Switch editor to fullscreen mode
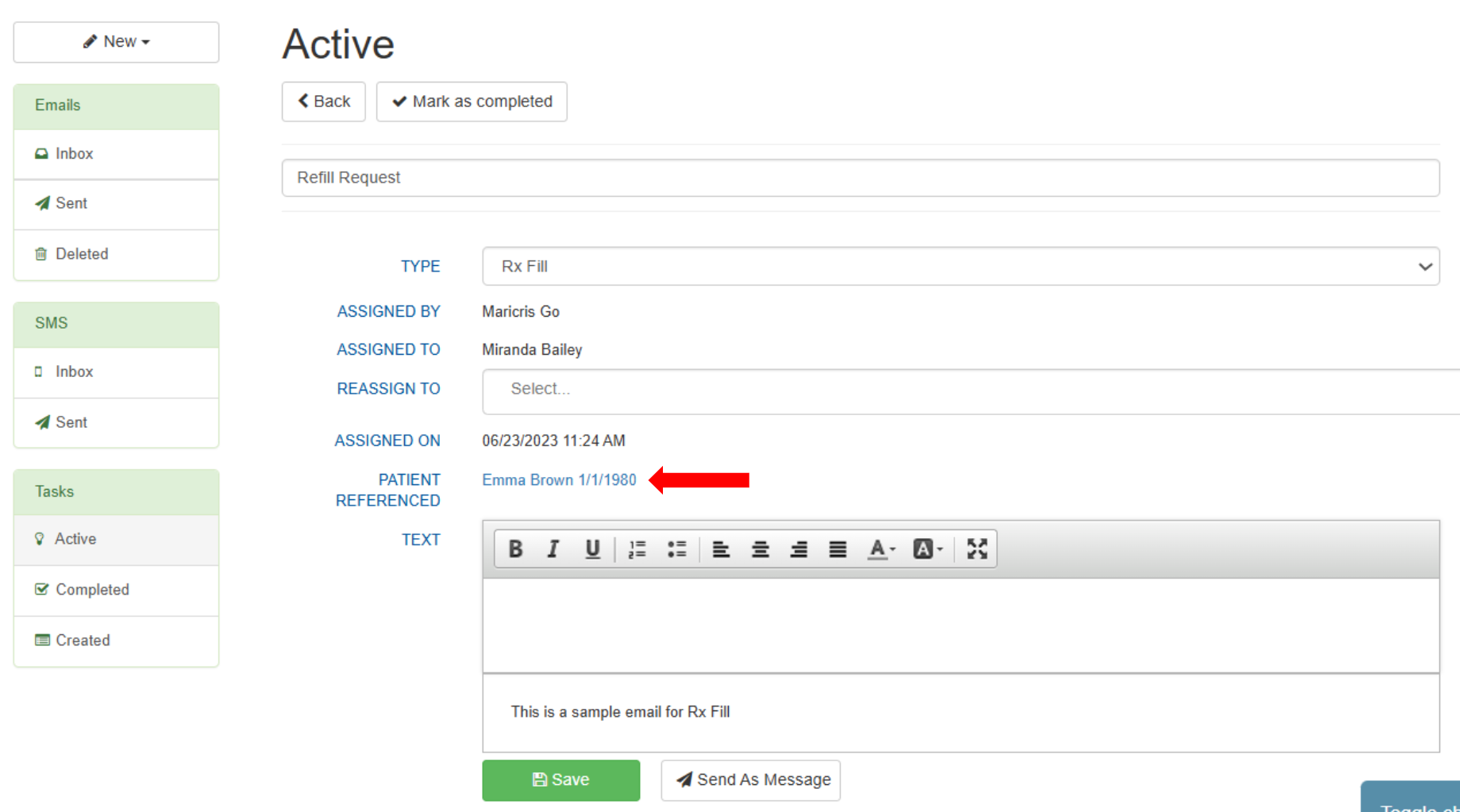 (977, 548)
